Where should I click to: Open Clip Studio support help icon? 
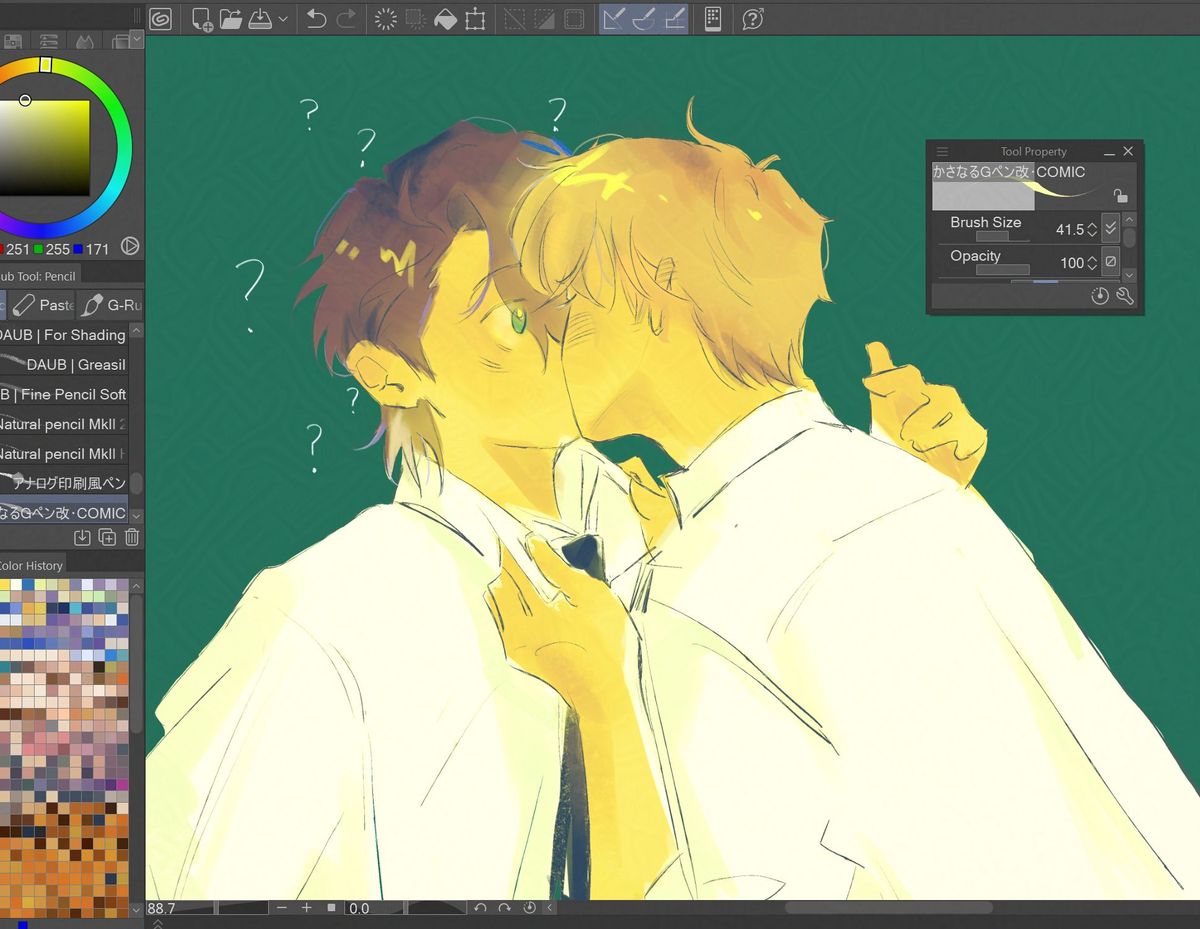click(x=753, y=18)
